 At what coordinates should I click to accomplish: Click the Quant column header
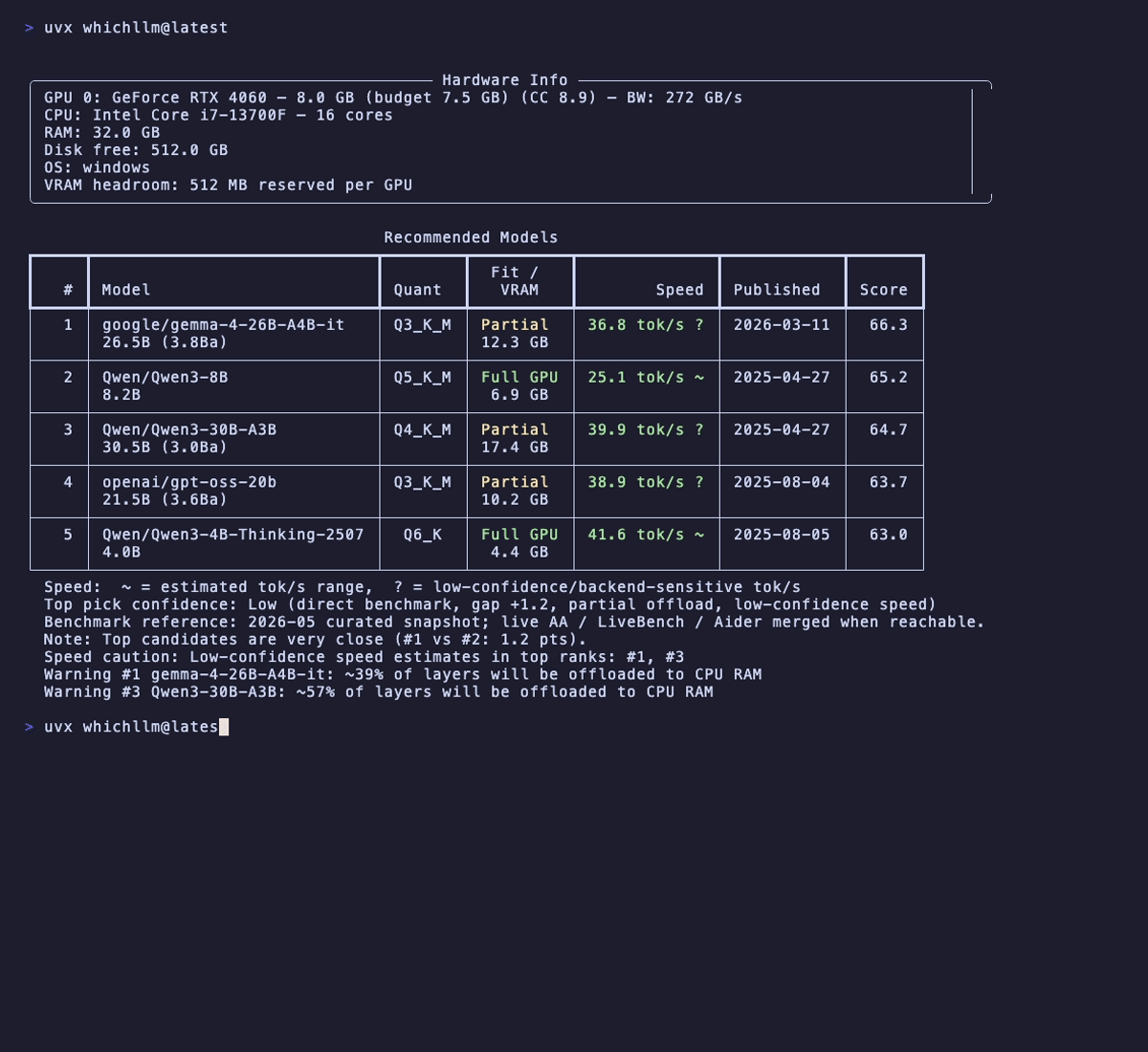(x=418, y=290)
